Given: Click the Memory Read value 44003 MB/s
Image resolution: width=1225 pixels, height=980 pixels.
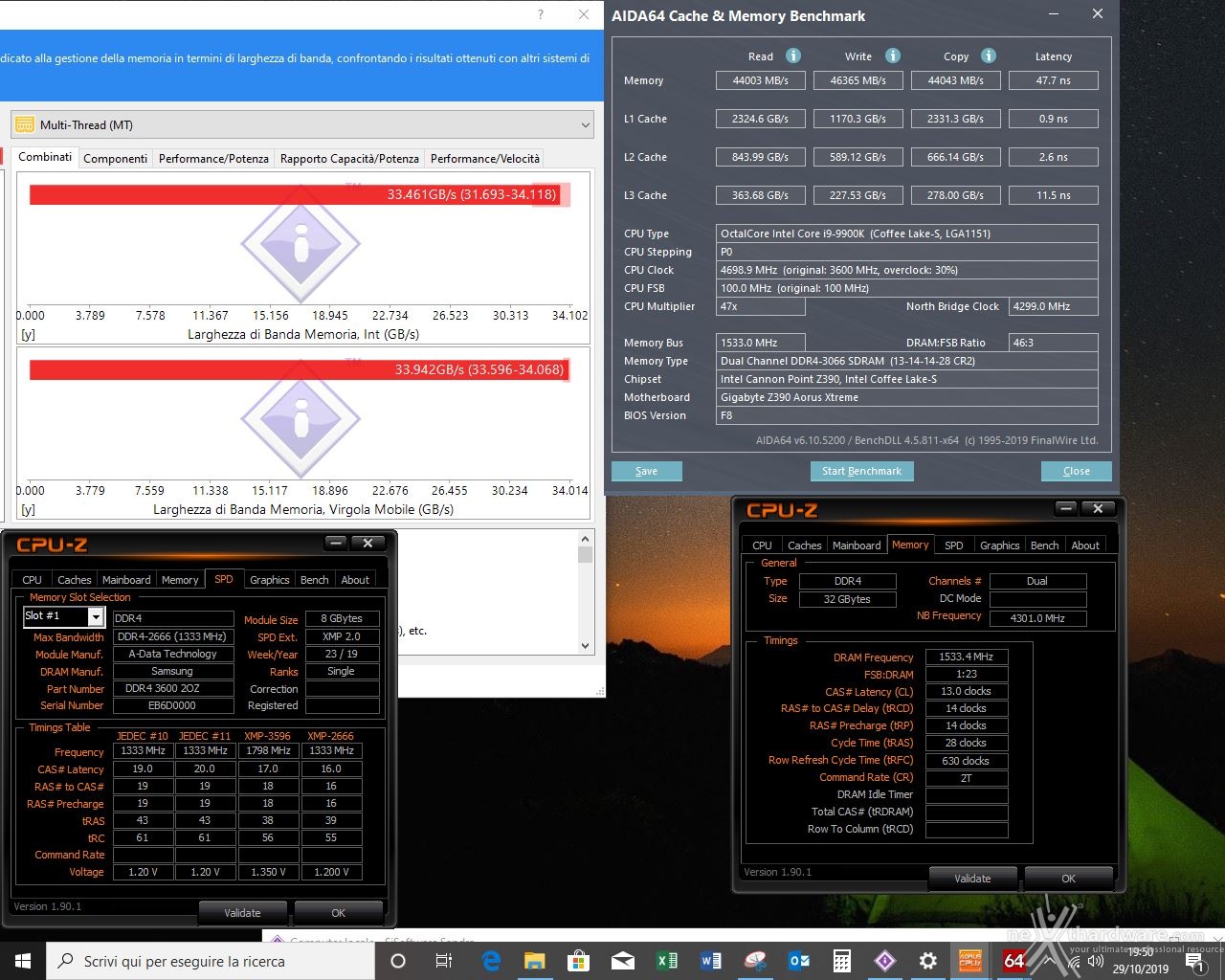Looking at the screenshot, I should click(x=761, y=80).
